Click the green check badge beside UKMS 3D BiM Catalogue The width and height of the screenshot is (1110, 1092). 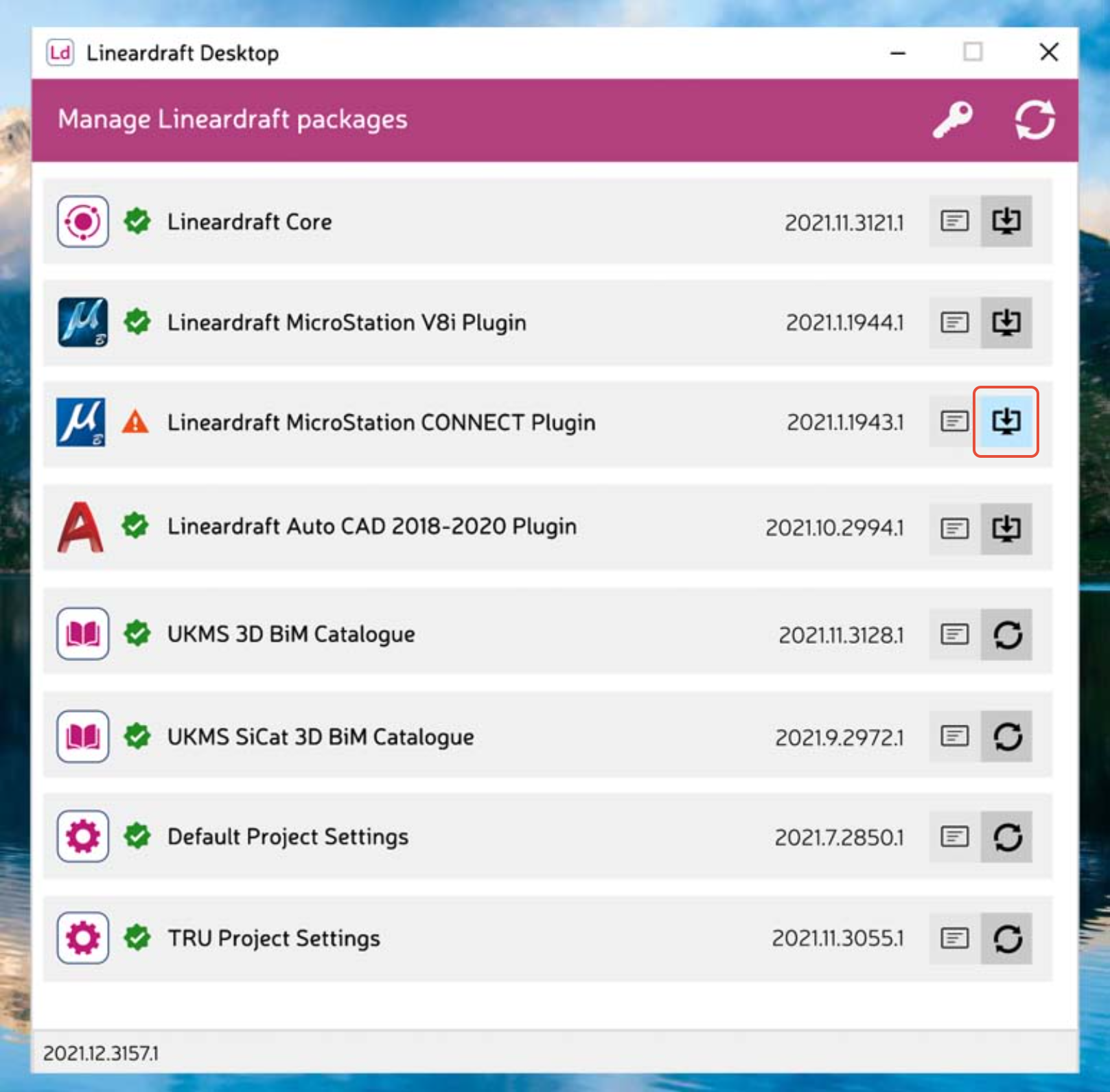(137, 633)
